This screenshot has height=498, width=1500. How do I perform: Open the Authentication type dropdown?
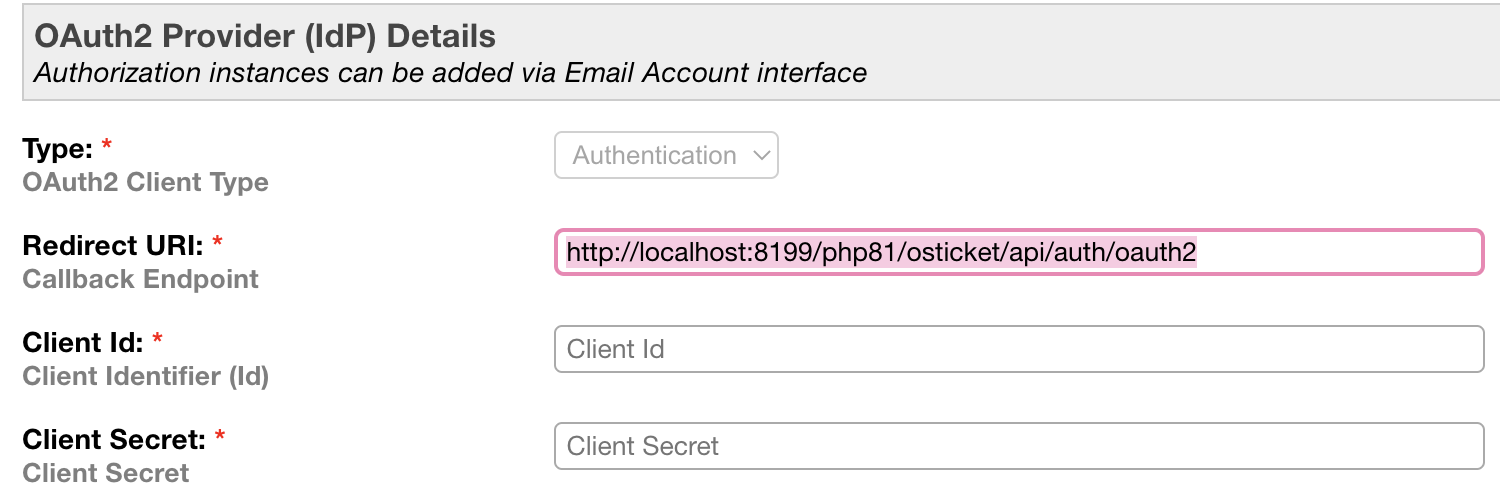[666, 155]
